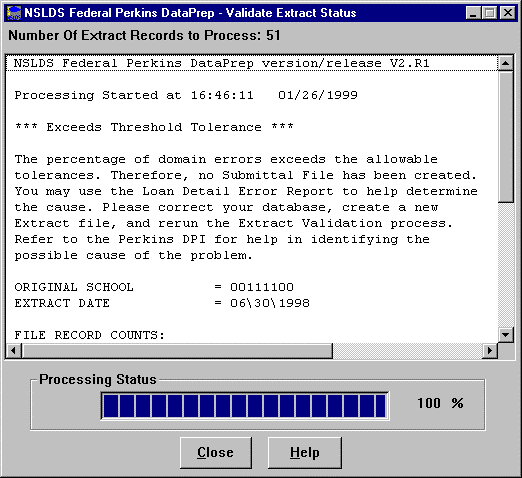Click line starting 'You may use the Loan Detail'
The image size is (522, 478).
coord(246,191)
